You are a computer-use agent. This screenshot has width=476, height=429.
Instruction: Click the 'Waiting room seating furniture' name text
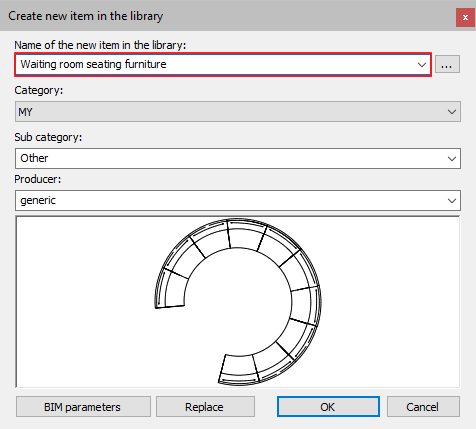point(93,64)
